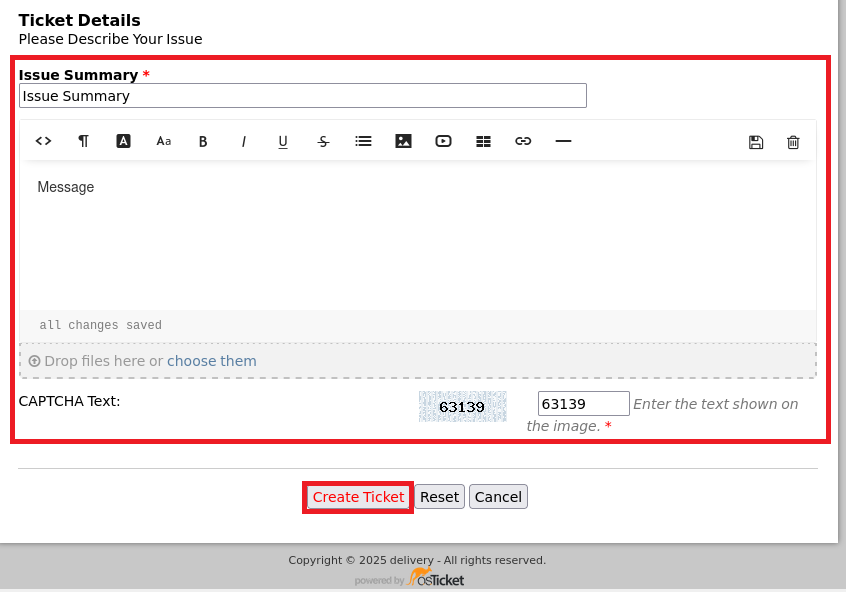846x592 pixels.
Task: Toggle strikethrough formatting
Action: point(323,141)
